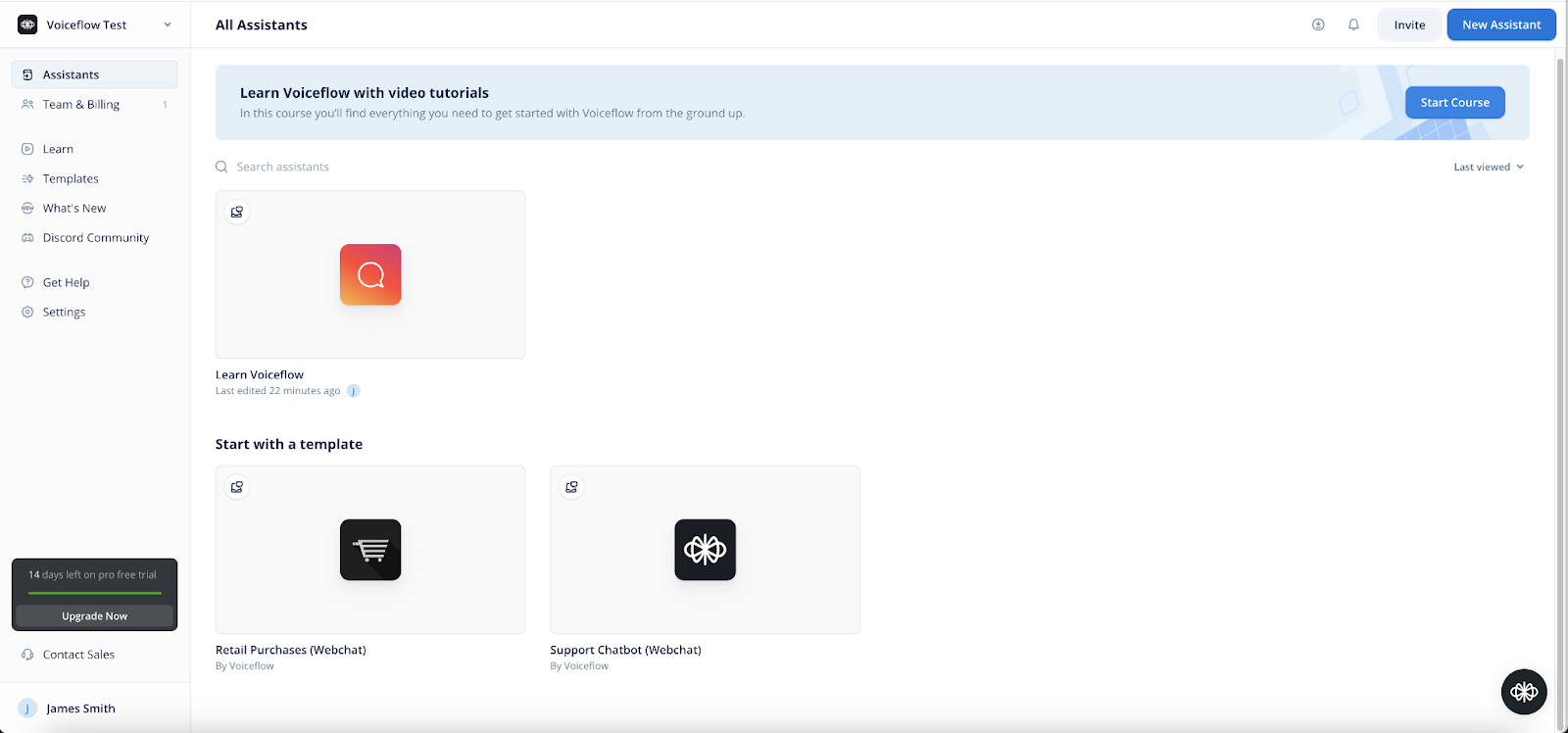
Task: Click the Learn play icon
Action: click(x=27, y=149)
